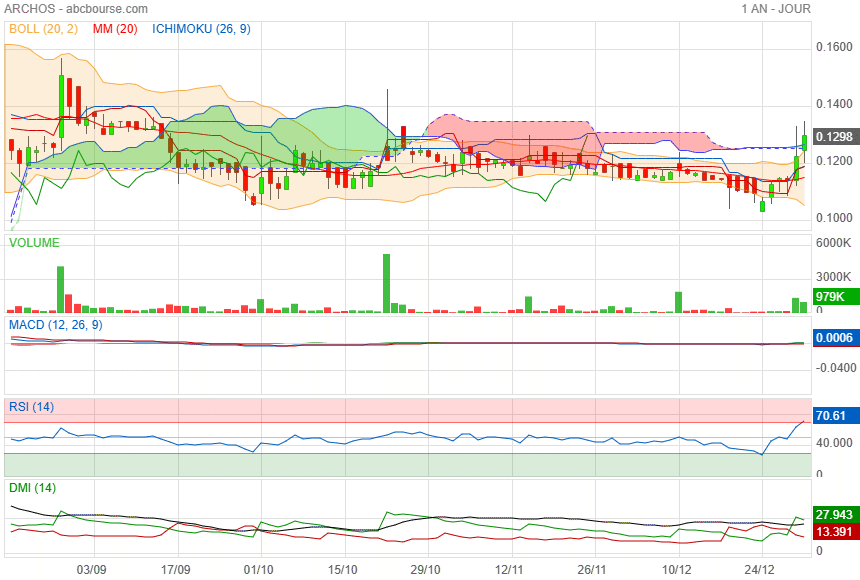Click the green DMI value 27.943
The height and width of the screenshot is (580, 860).
834,515
